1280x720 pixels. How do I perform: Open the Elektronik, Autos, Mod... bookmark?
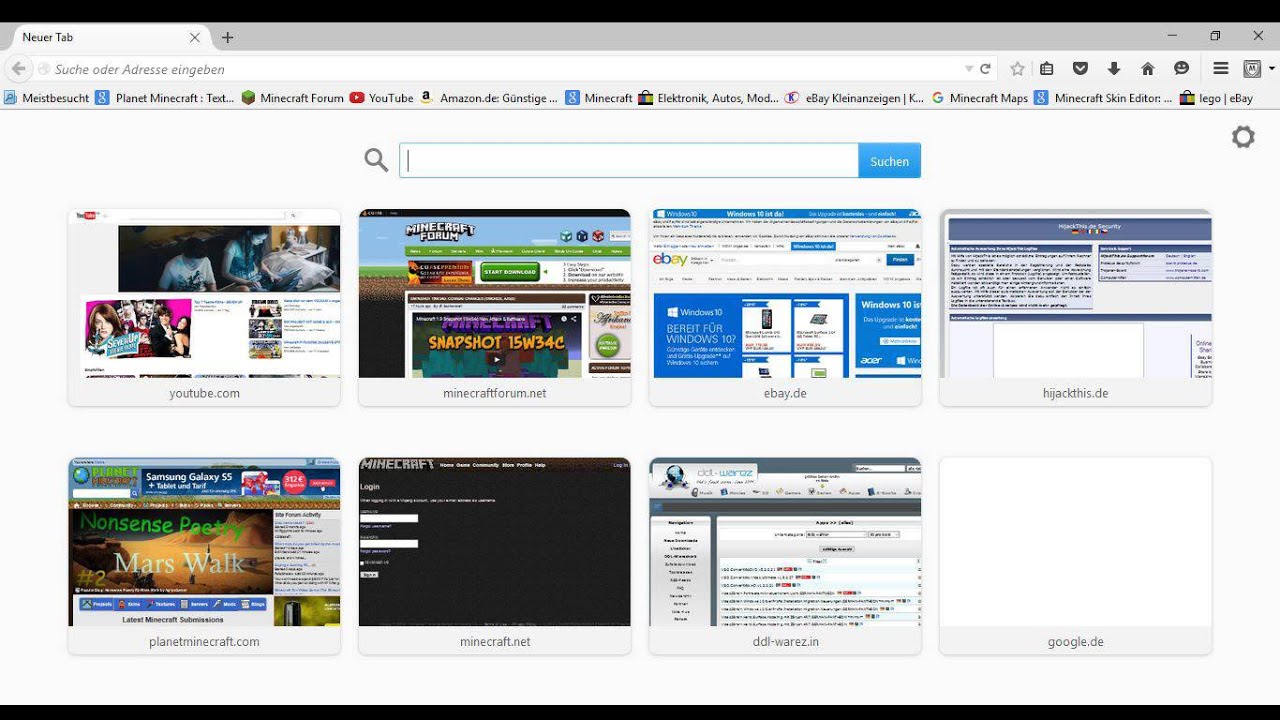pos(708,98)
